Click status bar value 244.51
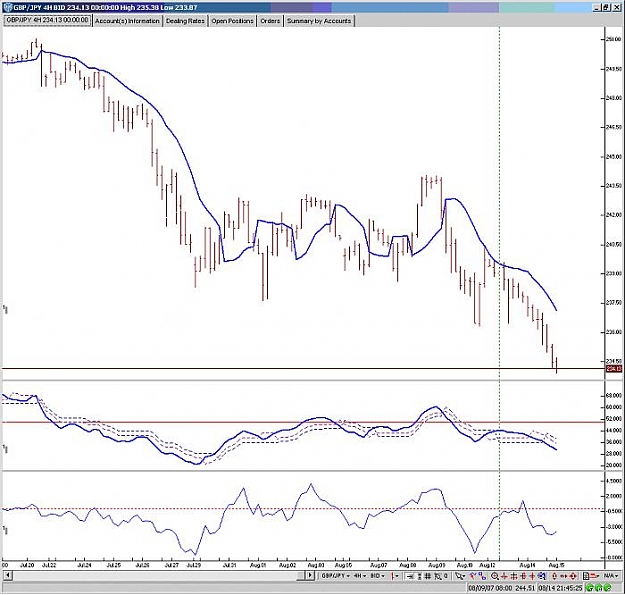This screenshot has height=595, width=625. coord(525,588)
